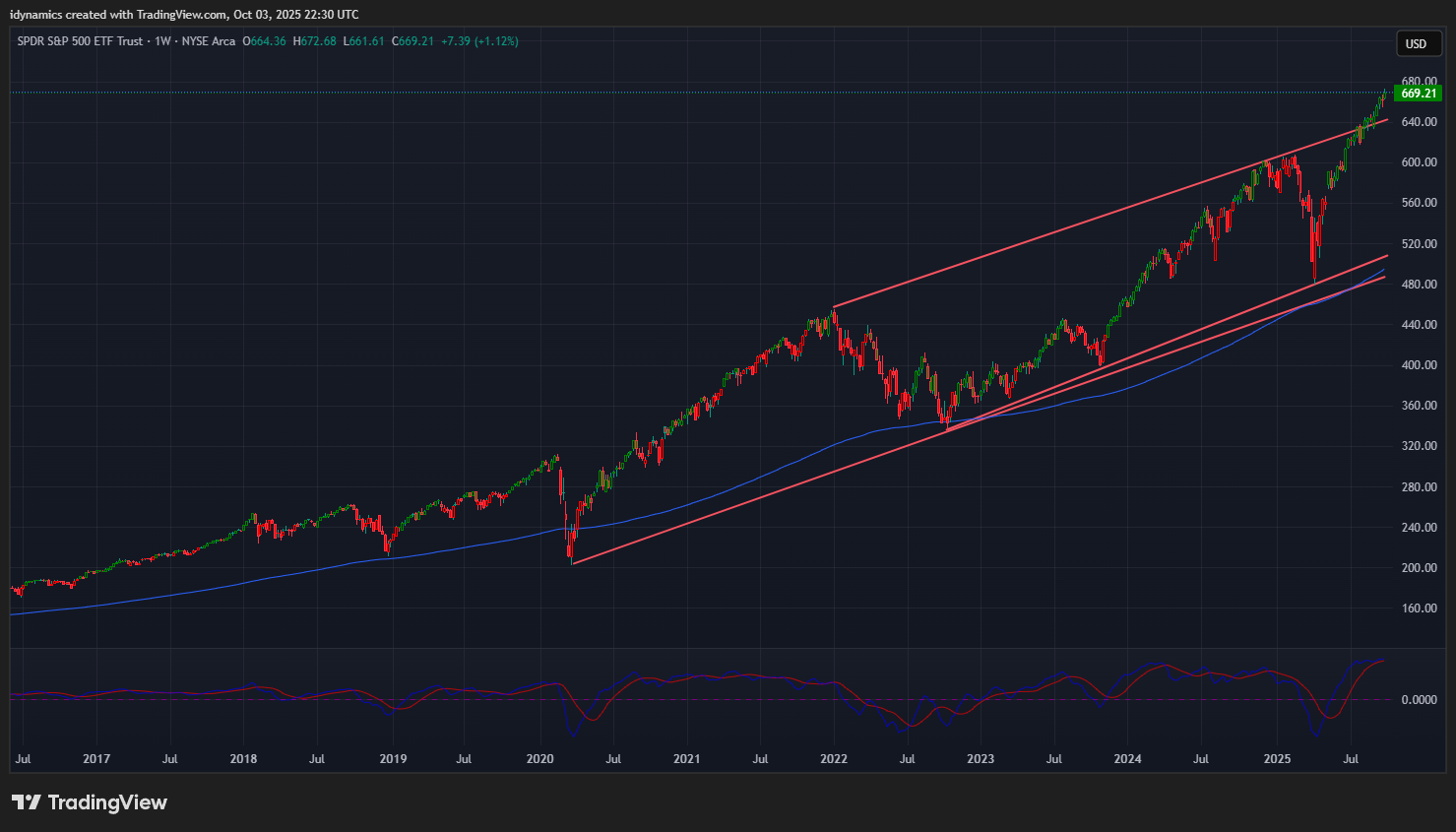The width and height of the screenshot is (1456, 832).
Task: Click the low value L661.61
Action: tap(363, 41)
